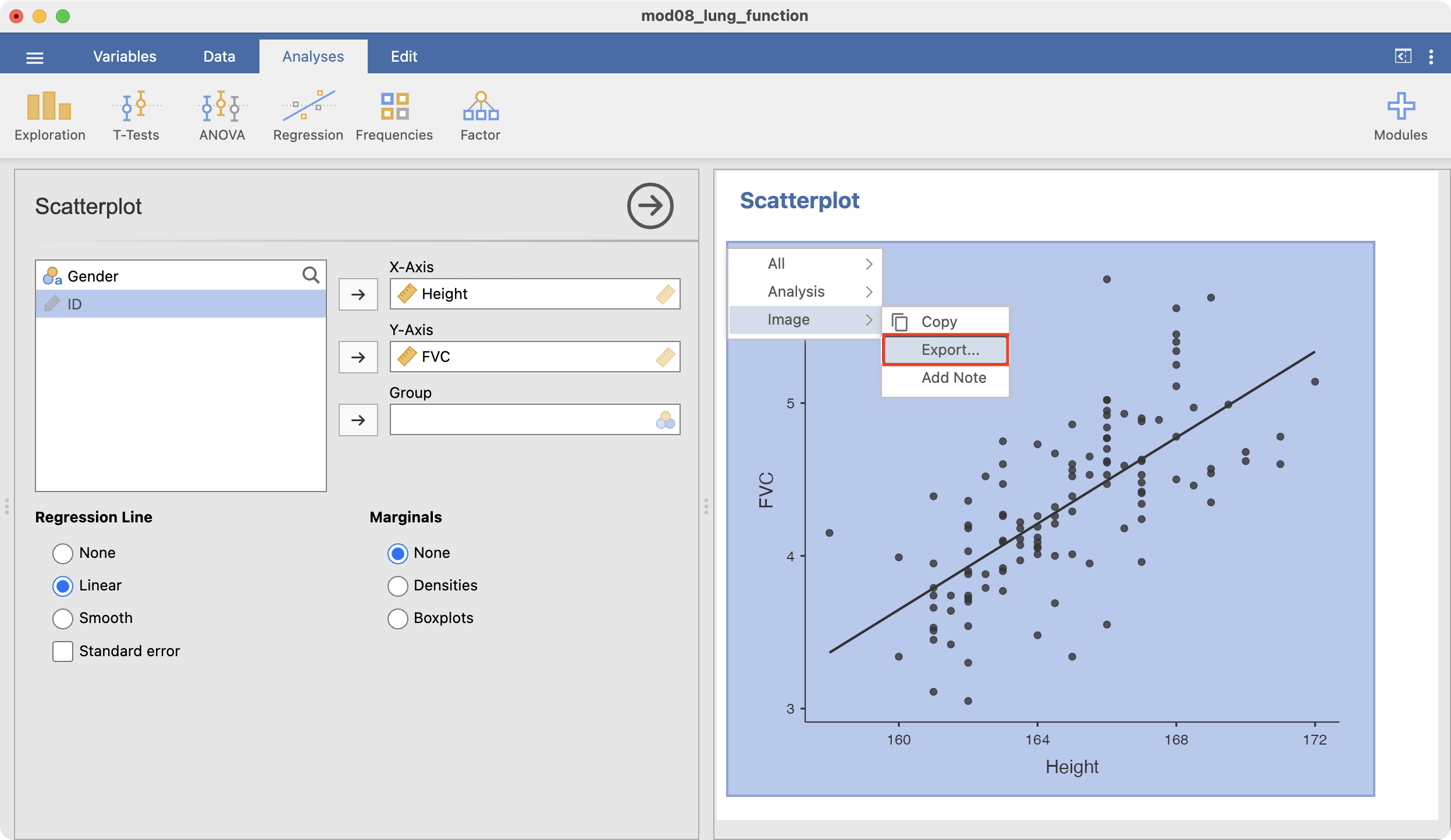This screenshot has height=840, width=1451.
Task: Open the Frequencies menu
Action: tap(394, 116)
